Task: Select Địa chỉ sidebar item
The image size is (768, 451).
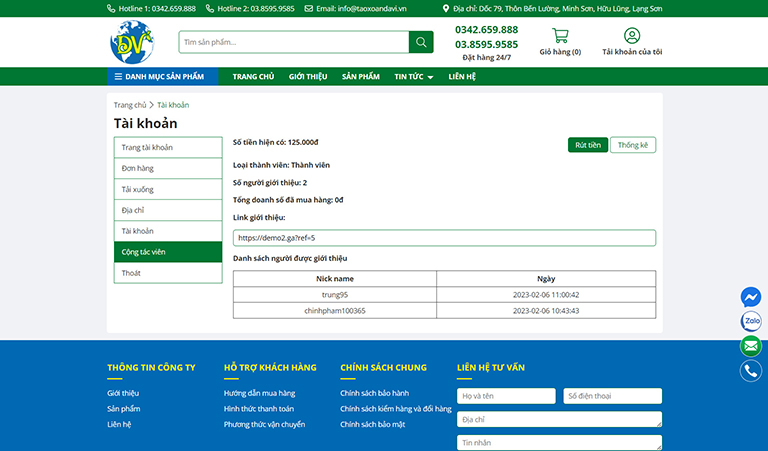Action: 168,210
